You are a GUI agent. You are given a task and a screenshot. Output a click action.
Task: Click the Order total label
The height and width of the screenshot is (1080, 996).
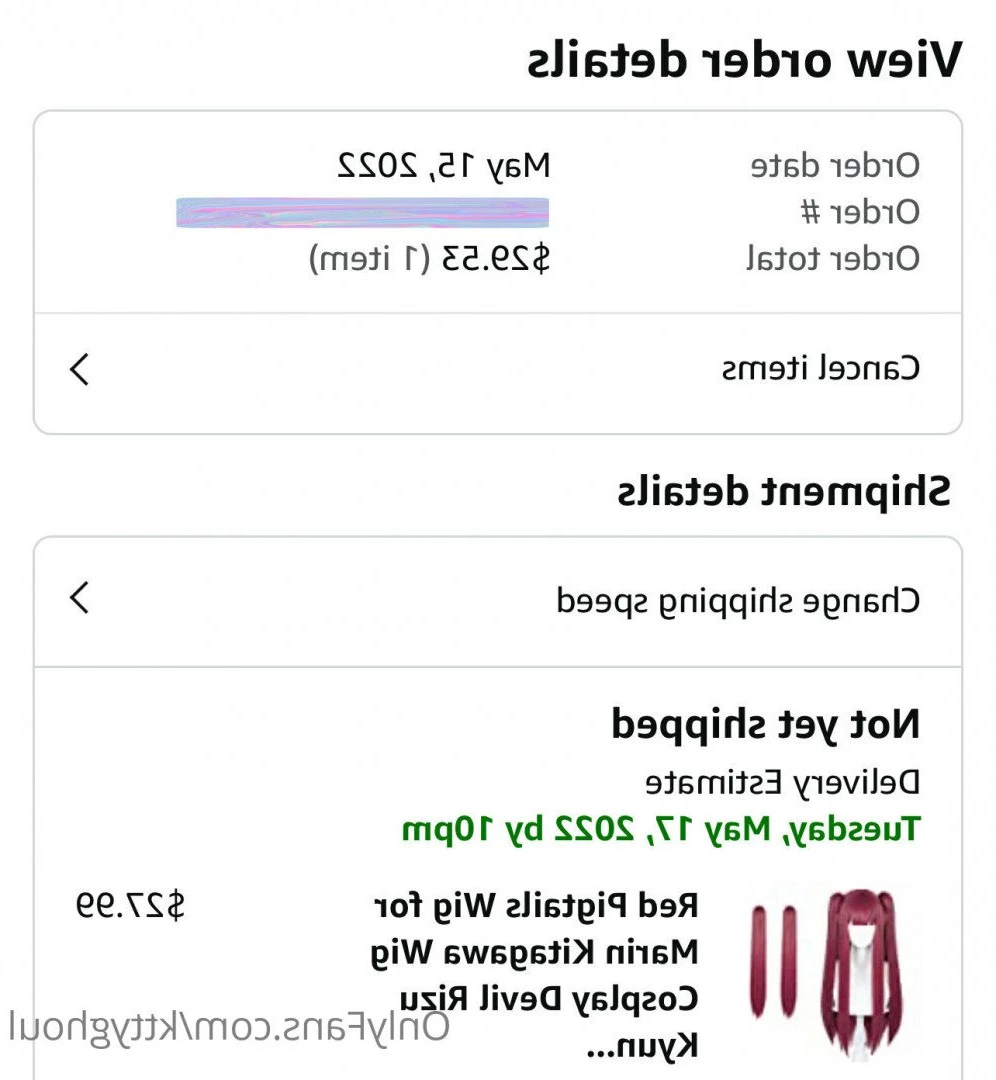pos(832,259)
